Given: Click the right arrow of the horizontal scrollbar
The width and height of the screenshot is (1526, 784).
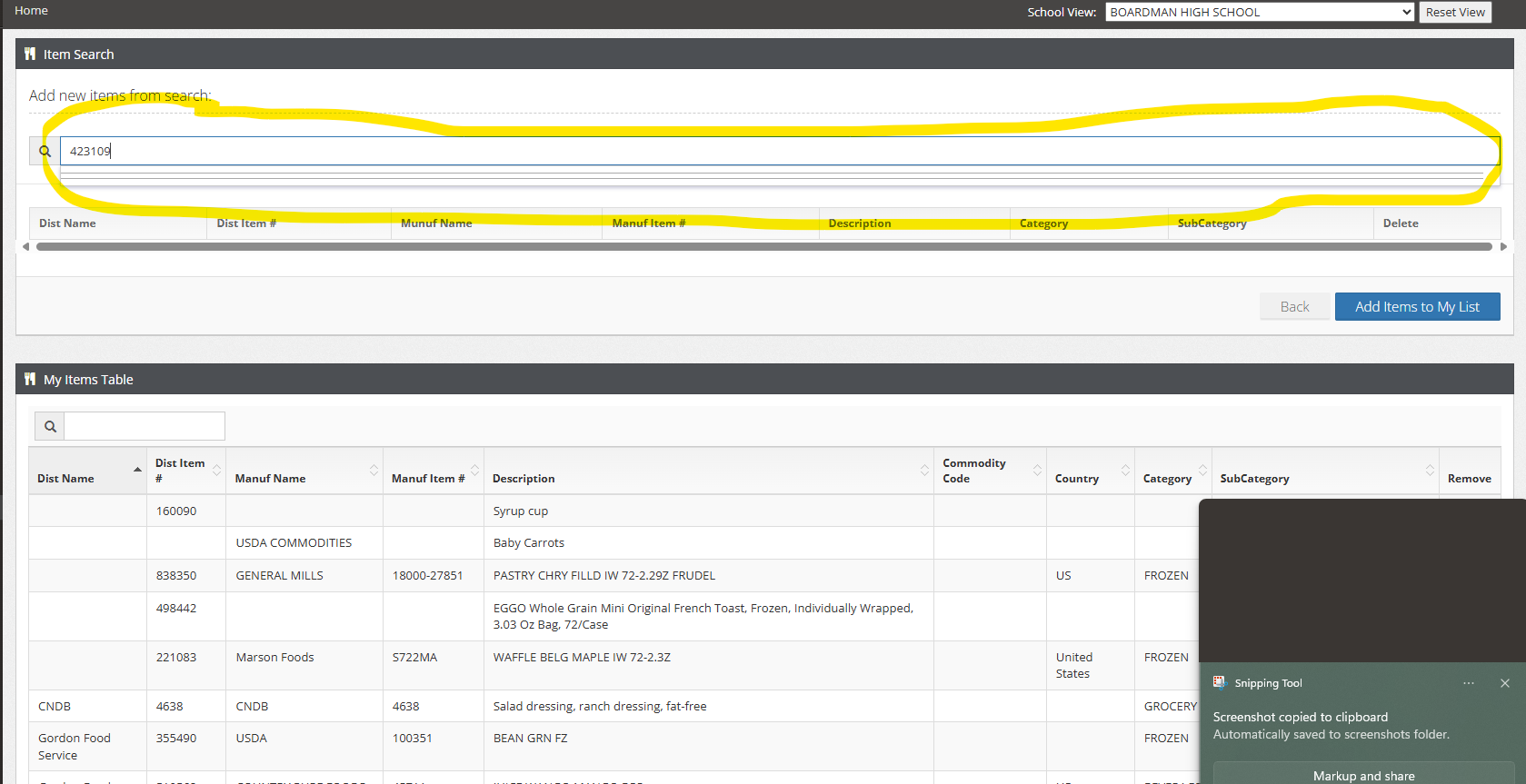Looking at the screenshot, I should click(1503, 246).
